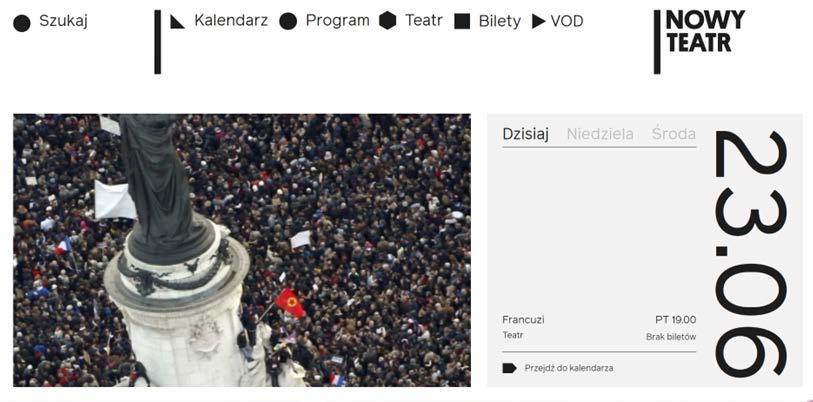
Task: Click the circle icon beside Program
Action: [x=288, y=21]
